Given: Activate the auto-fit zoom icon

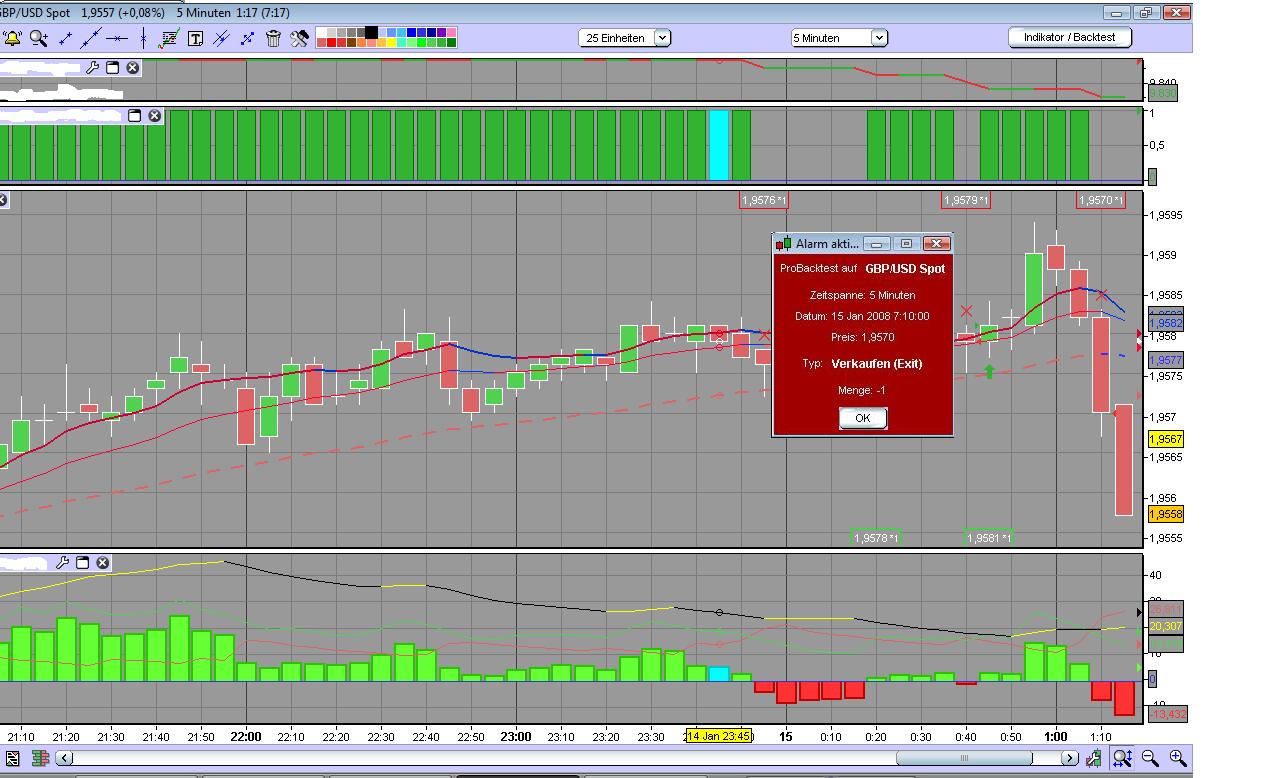Looking at the screenshot, I should coord(1122,759).
